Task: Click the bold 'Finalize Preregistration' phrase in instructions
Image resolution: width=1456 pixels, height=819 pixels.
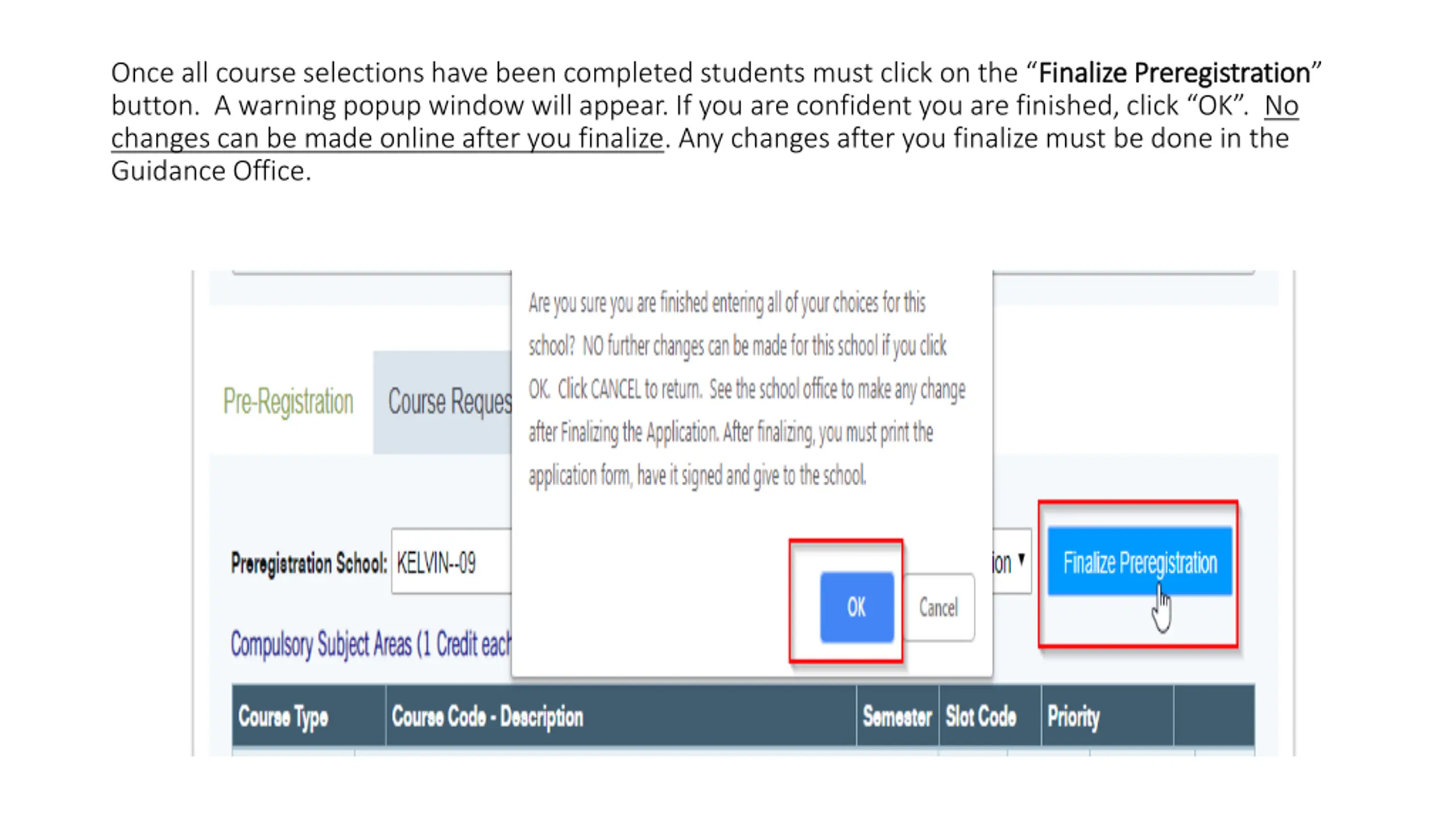Action: pyautogui.click(x=1174, y=73)
